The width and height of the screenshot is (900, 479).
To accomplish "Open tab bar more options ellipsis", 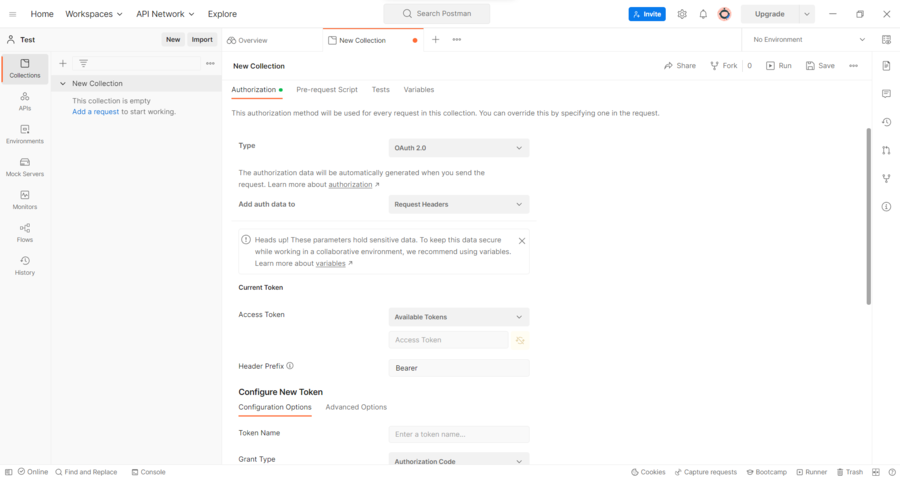I will pos(457,40).
